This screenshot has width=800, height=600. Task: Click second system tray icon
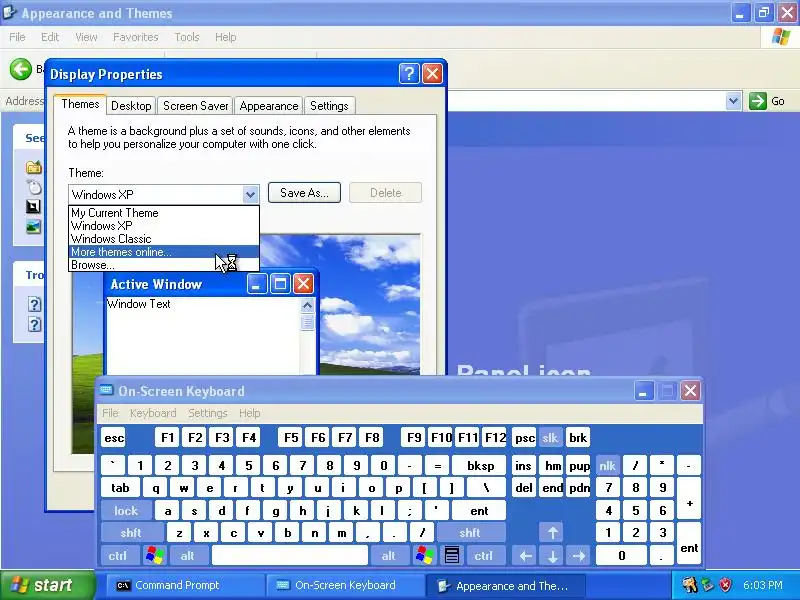[x=708, y=585]
